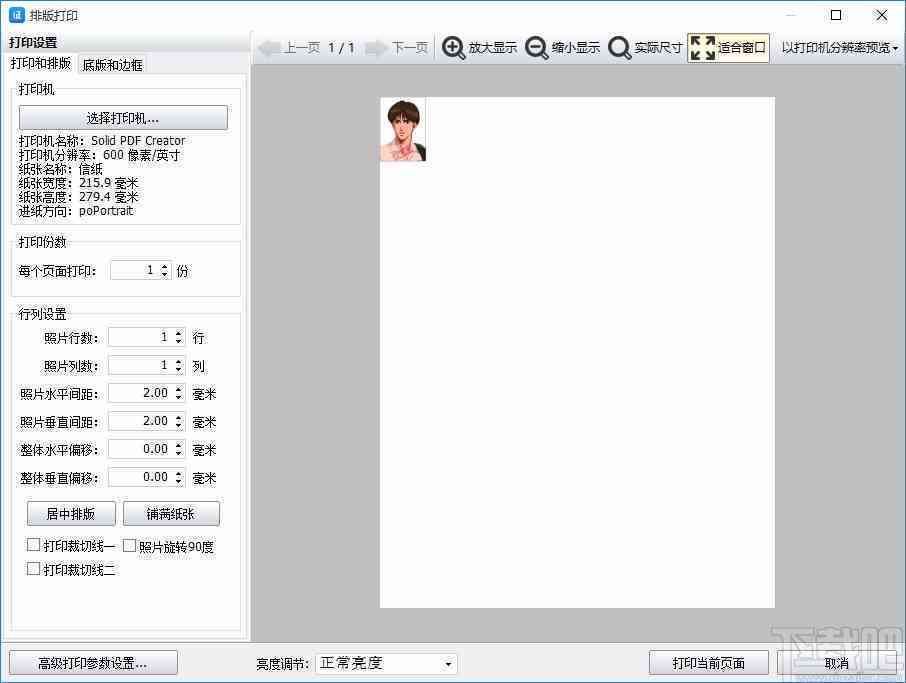The width and height of the screenshot is (906, 683).
Task: Click the 纸张宽度: 215.9 毫米 text
Action: point(79,183)
